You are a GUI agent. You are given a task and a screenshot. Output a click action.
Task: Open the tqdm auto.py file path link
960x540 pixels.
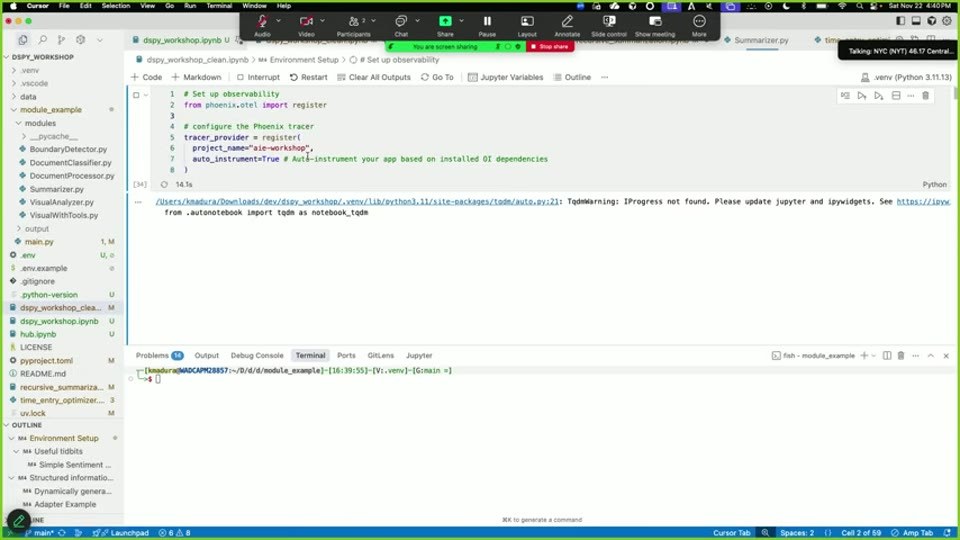(357, 201)
